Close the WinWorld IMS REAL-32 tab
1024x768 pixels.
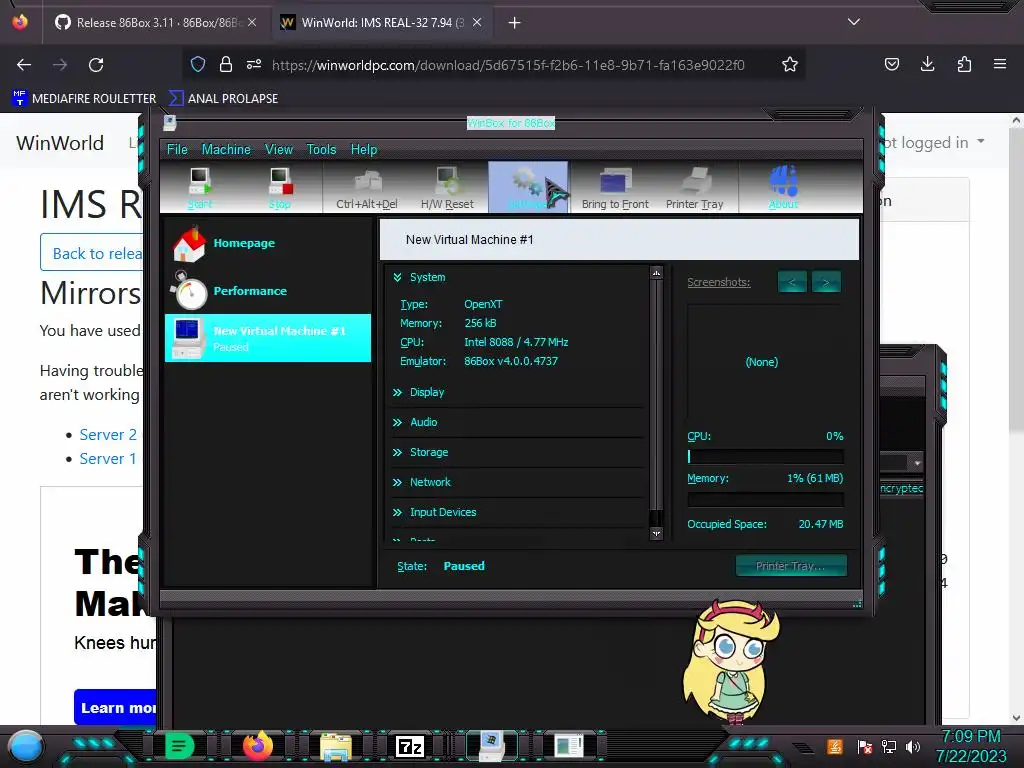coord(477,22)
